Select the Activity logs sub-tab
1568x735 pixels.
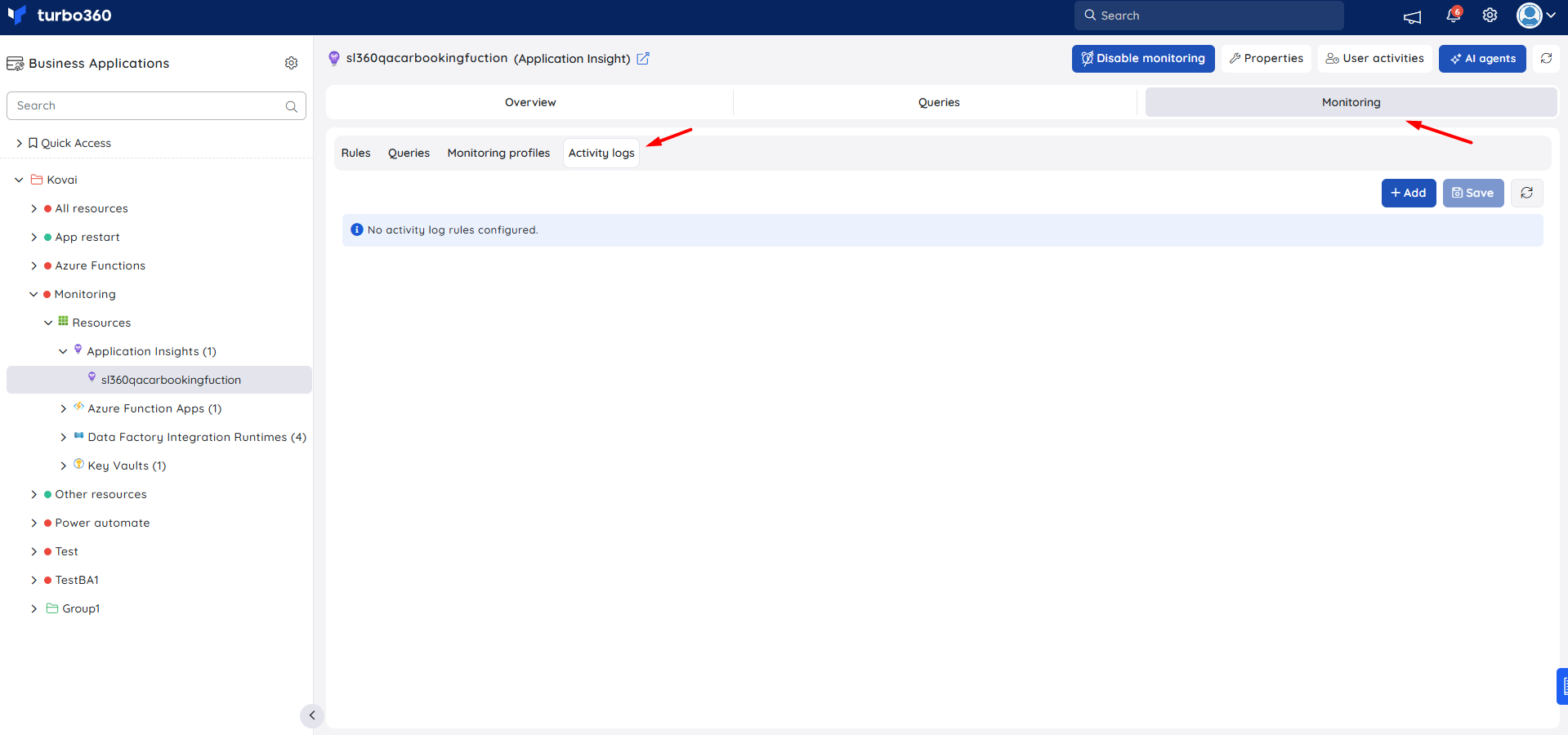tap(601, 153)
